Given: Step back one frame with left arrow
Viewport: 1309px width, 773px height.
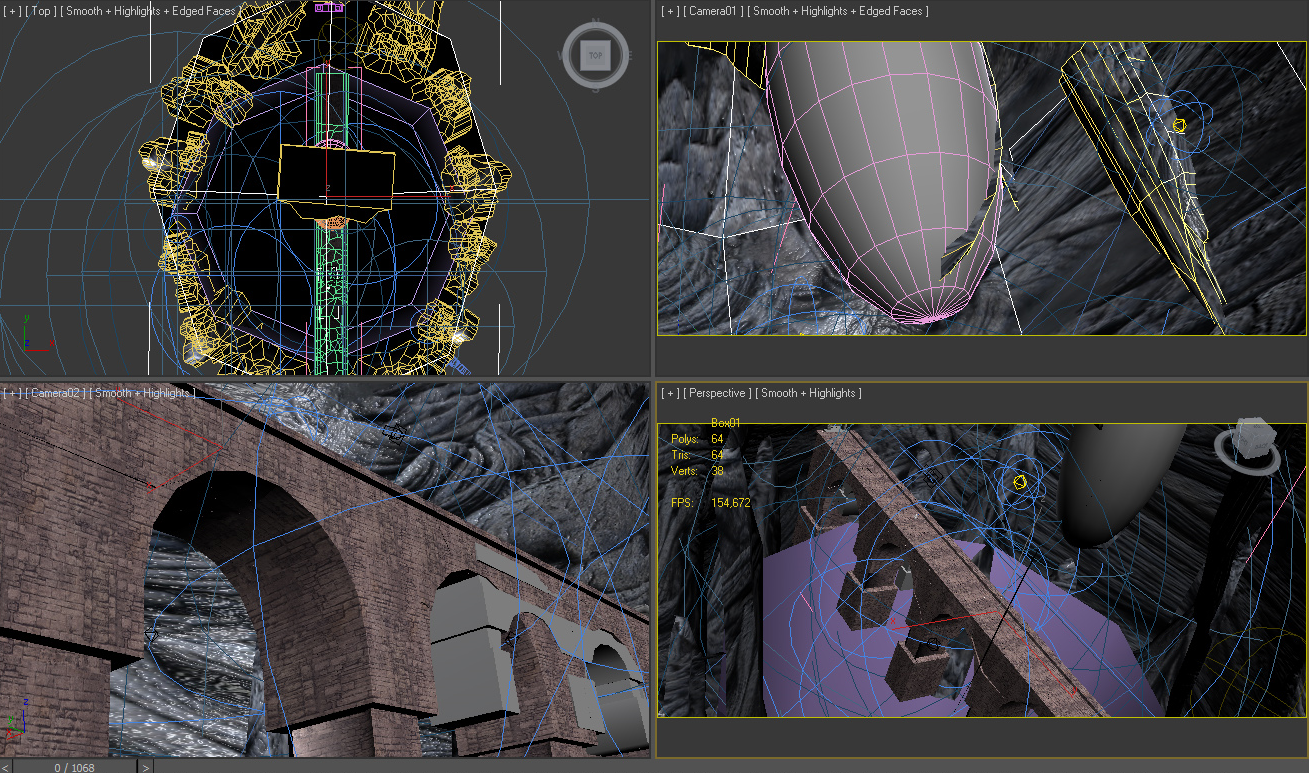Looking at the screenshot, I should (x=6, y=767).
